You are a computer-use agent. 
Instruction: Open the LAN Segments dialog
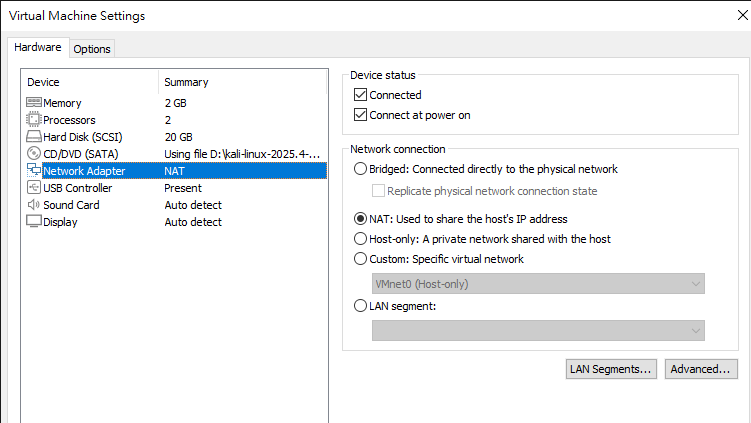[x=611, y=369]
